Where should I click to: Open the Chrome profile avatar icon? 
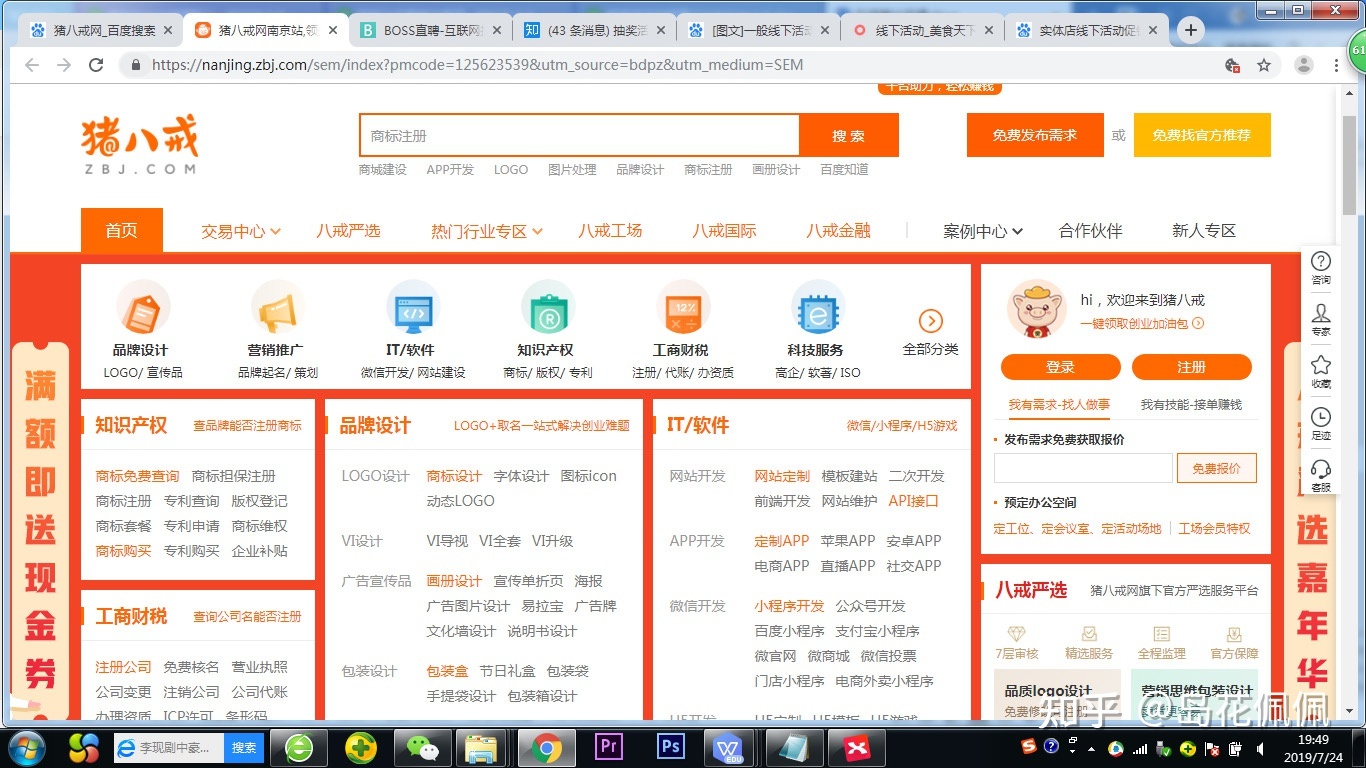(x=1303, y=65)
